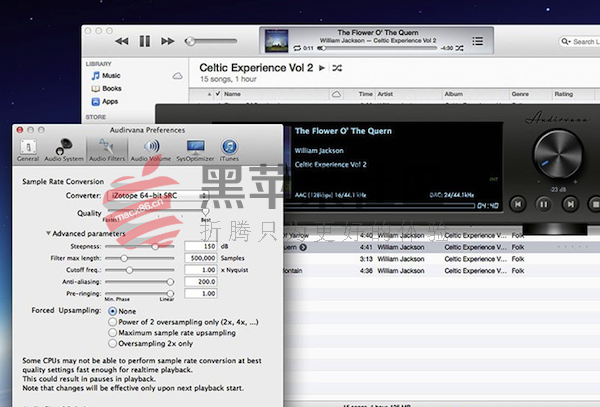Adjust the Pre-ringing slider

pos(170,293)
